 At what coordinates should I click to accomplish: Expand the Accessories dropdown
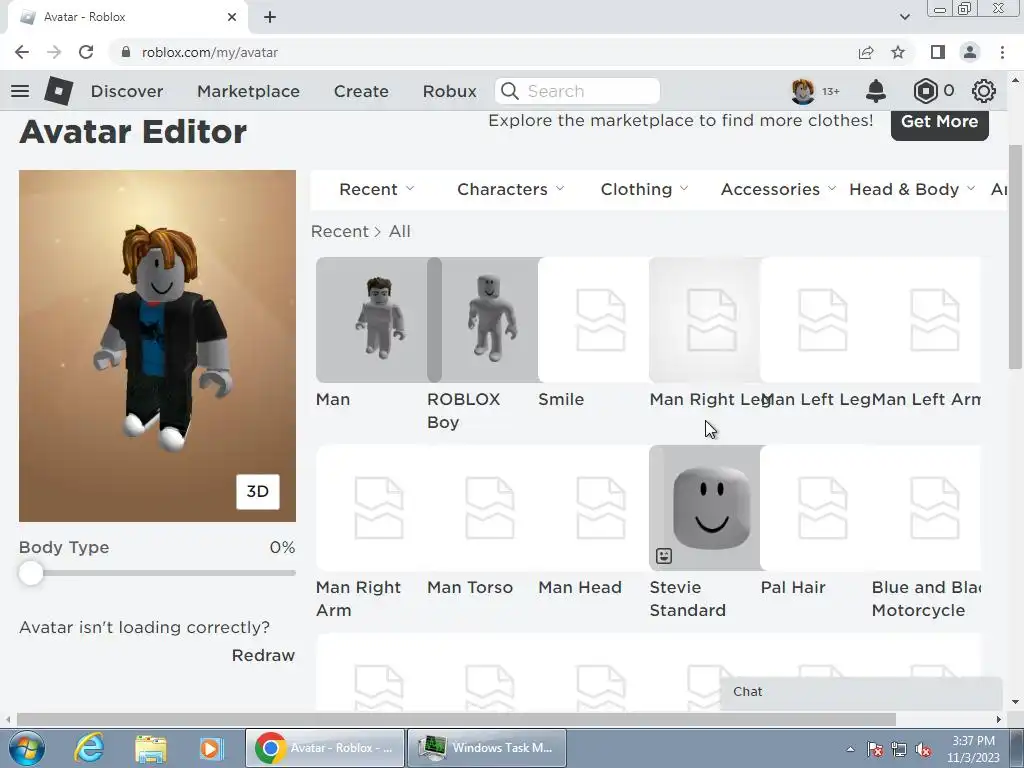[x=778, y=189]
